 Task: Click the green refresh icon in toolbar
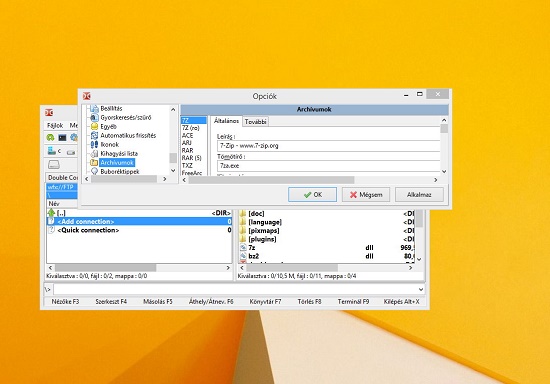(x=51, y=137)
